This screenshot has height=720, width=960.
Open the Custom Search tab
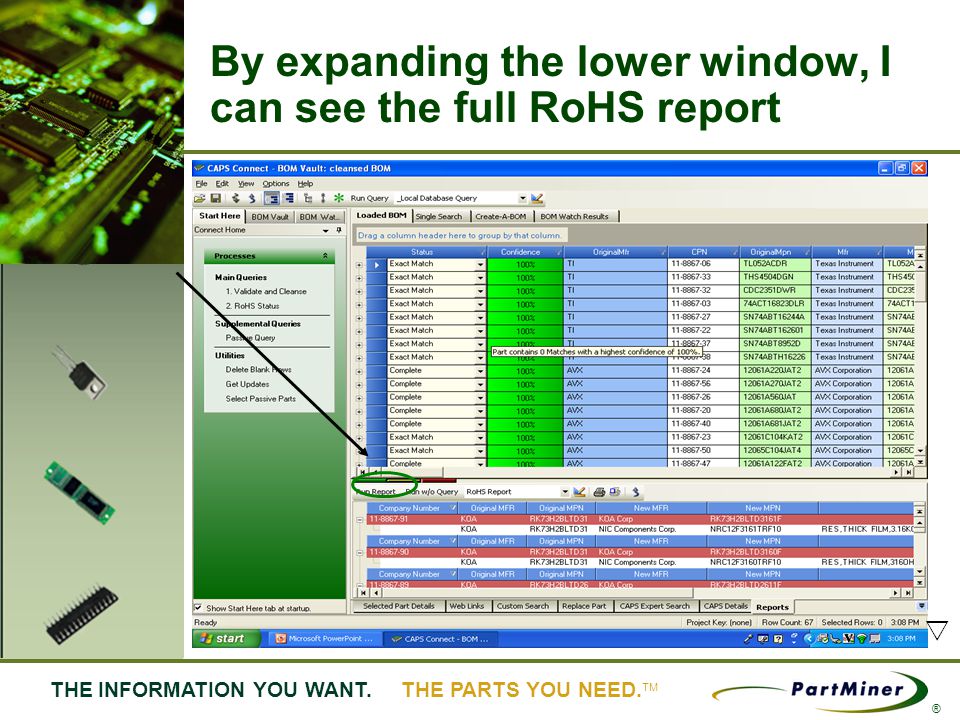pos(523,606)
